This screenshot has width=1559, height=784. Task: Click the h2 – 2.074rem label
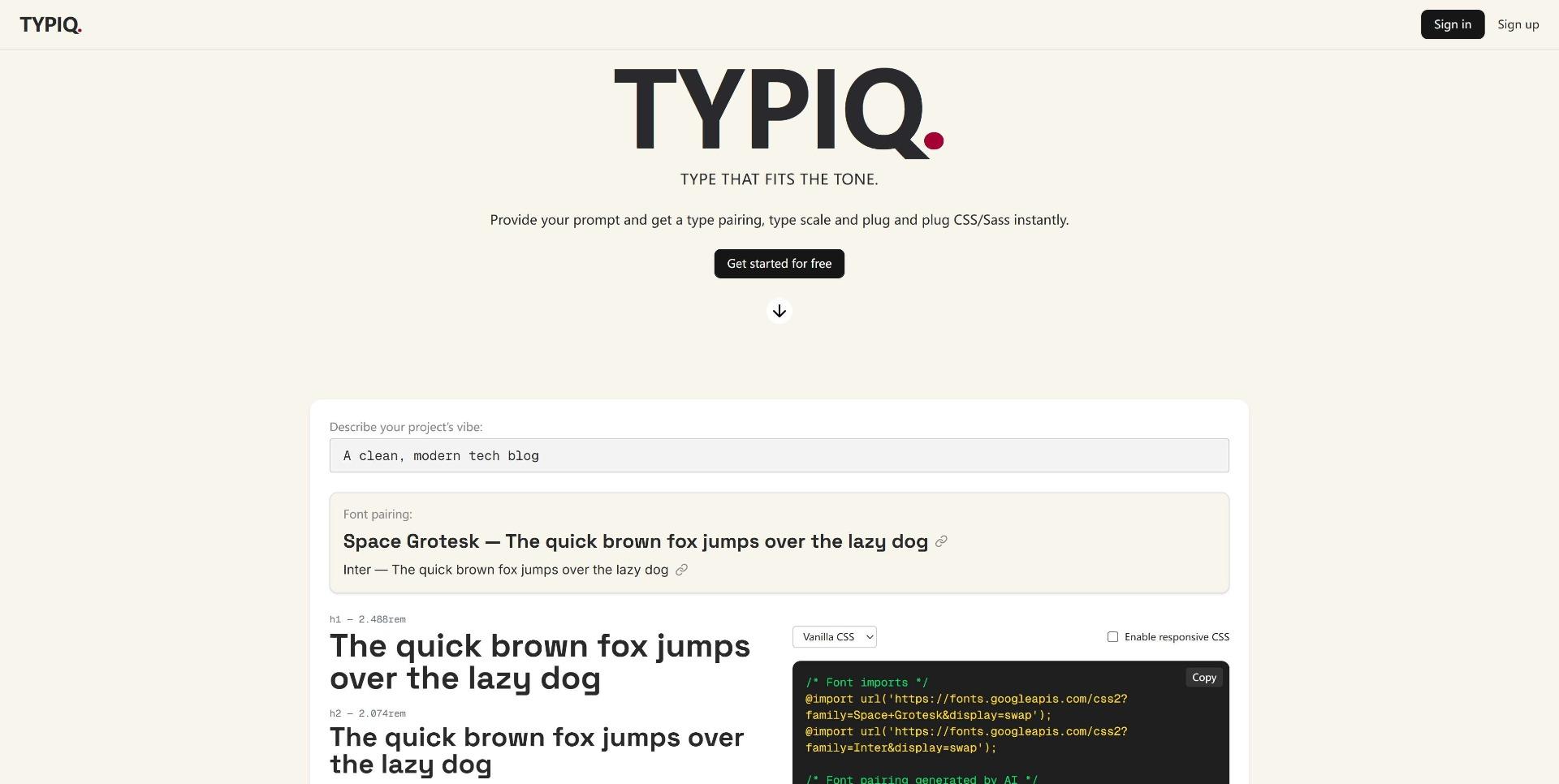coord(367,713)
